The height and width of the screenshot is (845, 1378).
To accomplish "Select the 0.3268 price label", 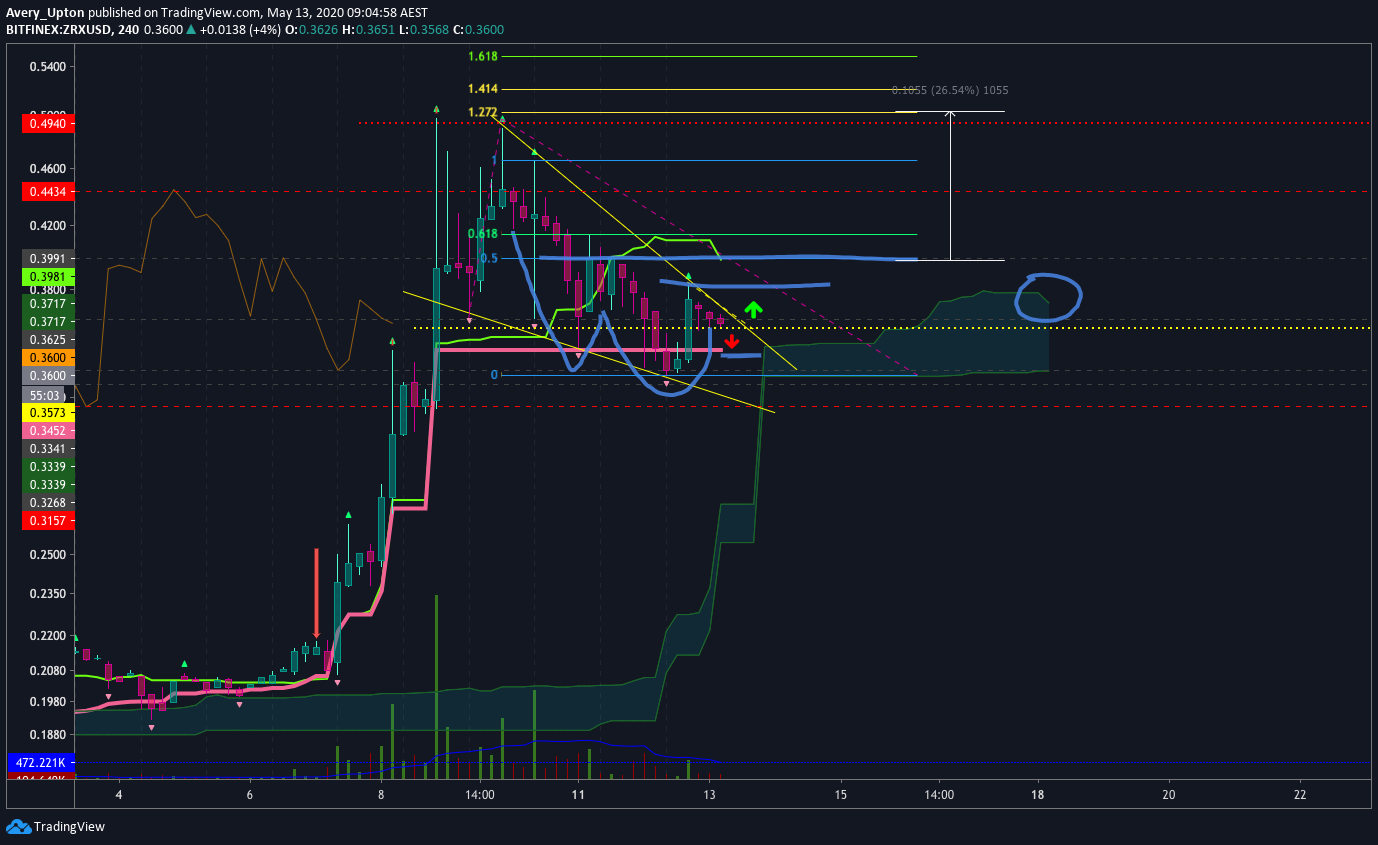I will click(47, 502).
